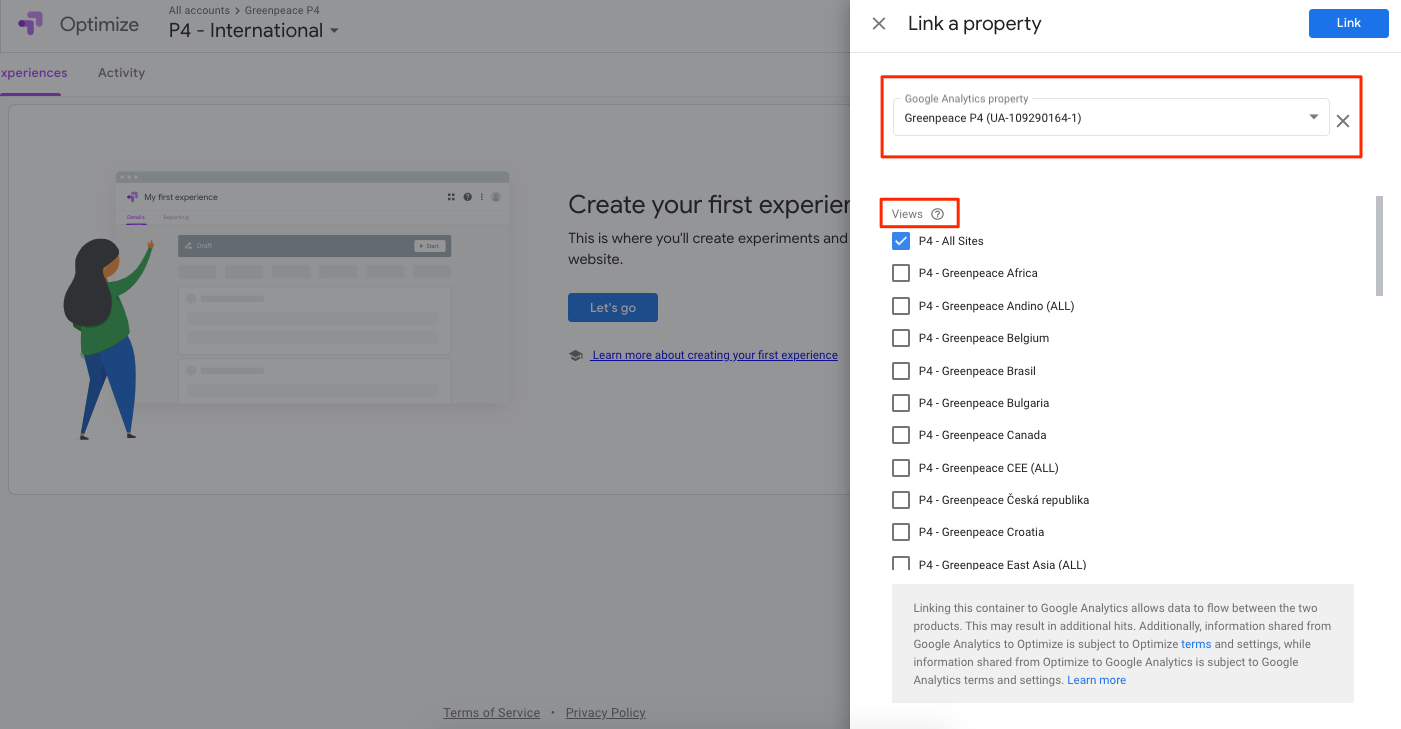Click the Google Optimize logo icon
The width and height of the screenshot is (1401, 729).
[x=30, y=24]
